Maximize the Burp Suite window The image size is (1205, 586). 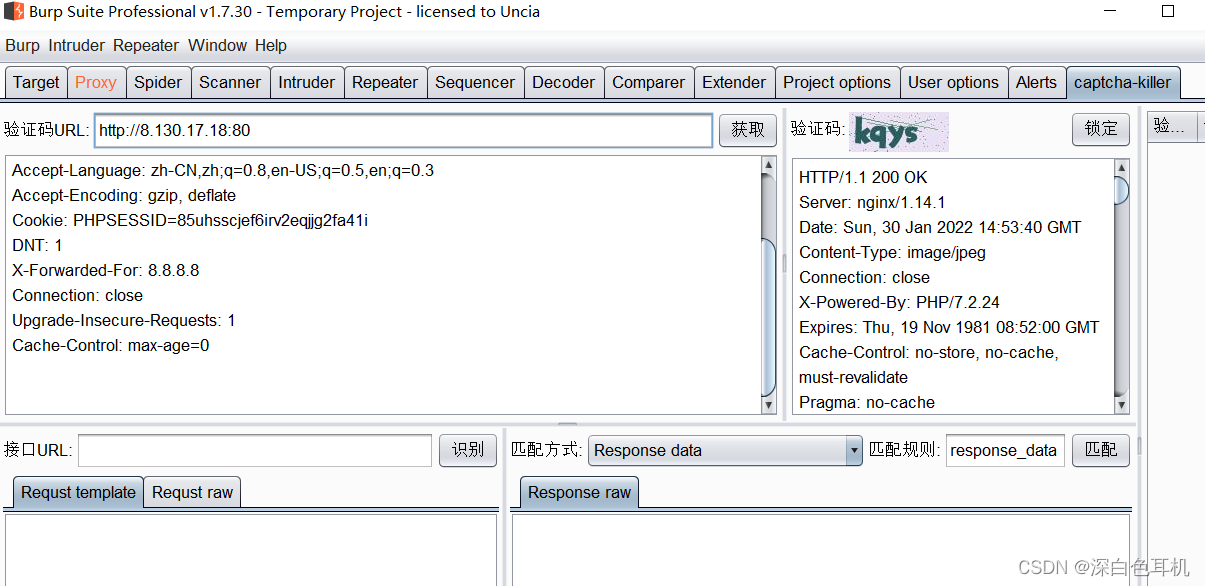[x=1168, y=12]
